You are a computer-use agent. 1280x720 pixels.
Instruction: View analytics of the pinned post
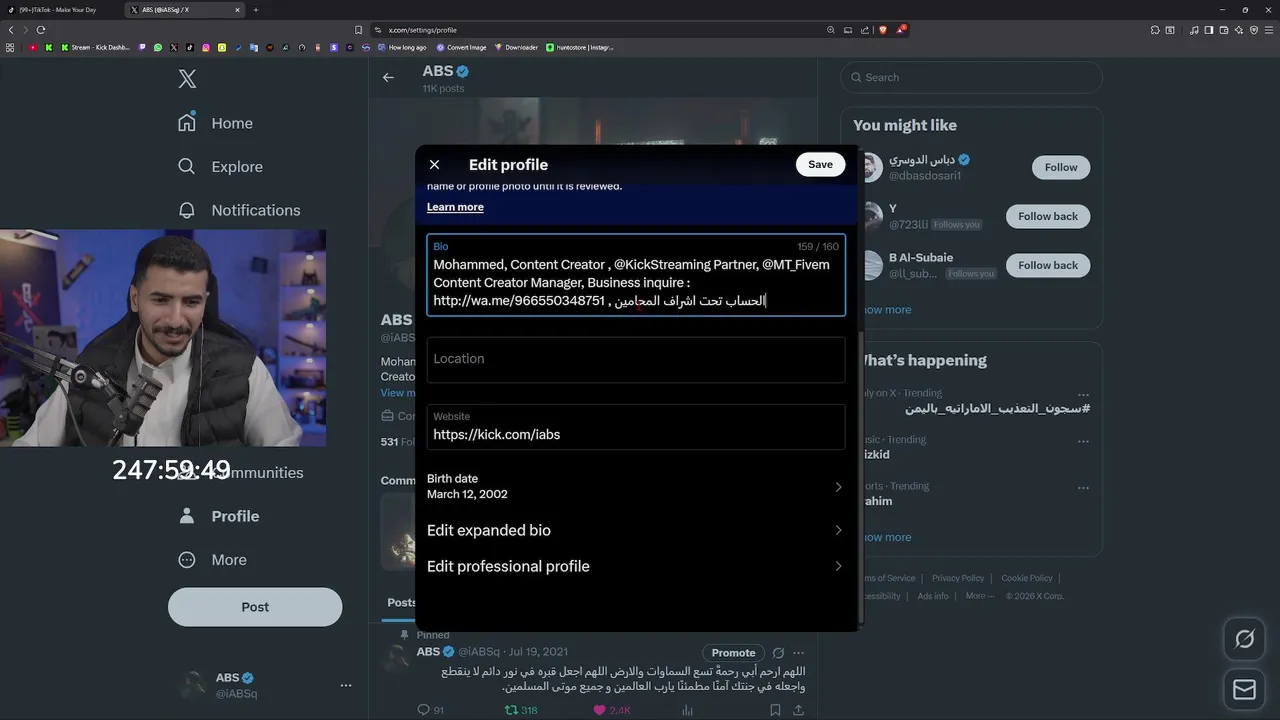click(687, 710)
